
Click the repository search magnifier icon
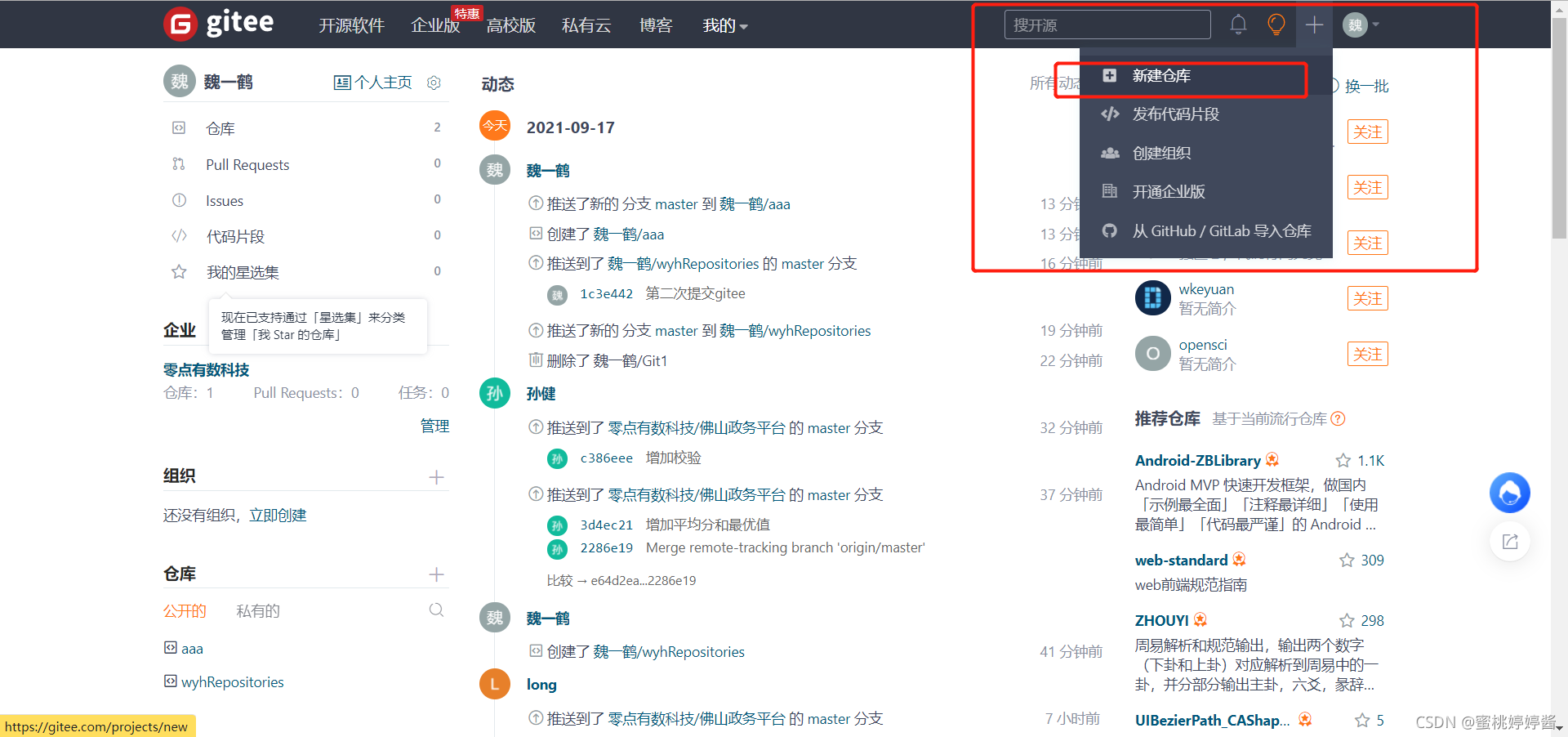pos(437,610)
